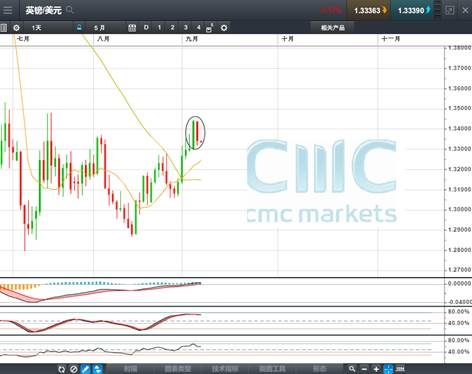Open the hamburger menu at top left
The image size is (472, 374).
coord(7,10)
